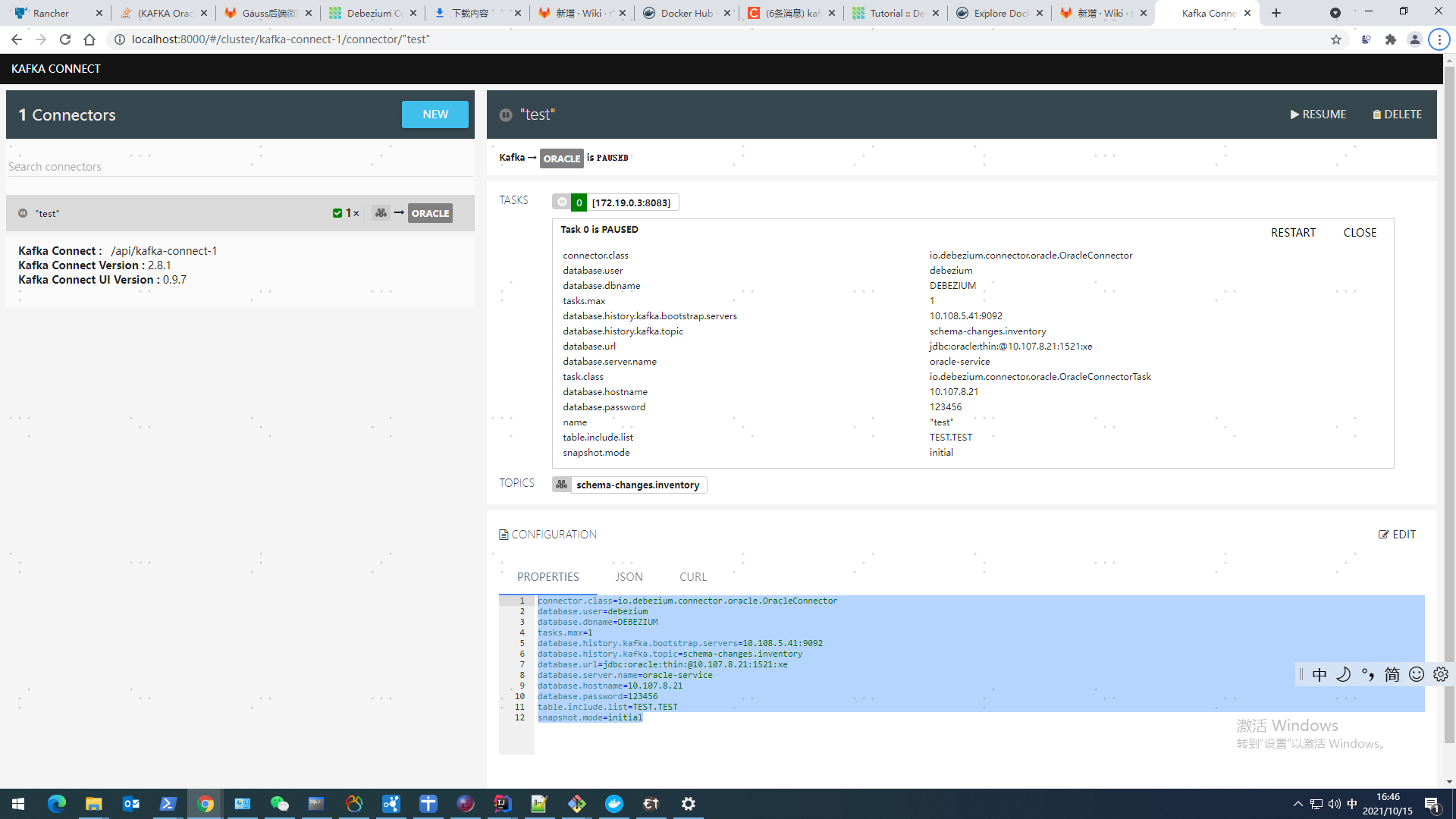Resume the paused "test" connector
This screenshot has height=819, width=1456.
click(x=1318, y=115)
